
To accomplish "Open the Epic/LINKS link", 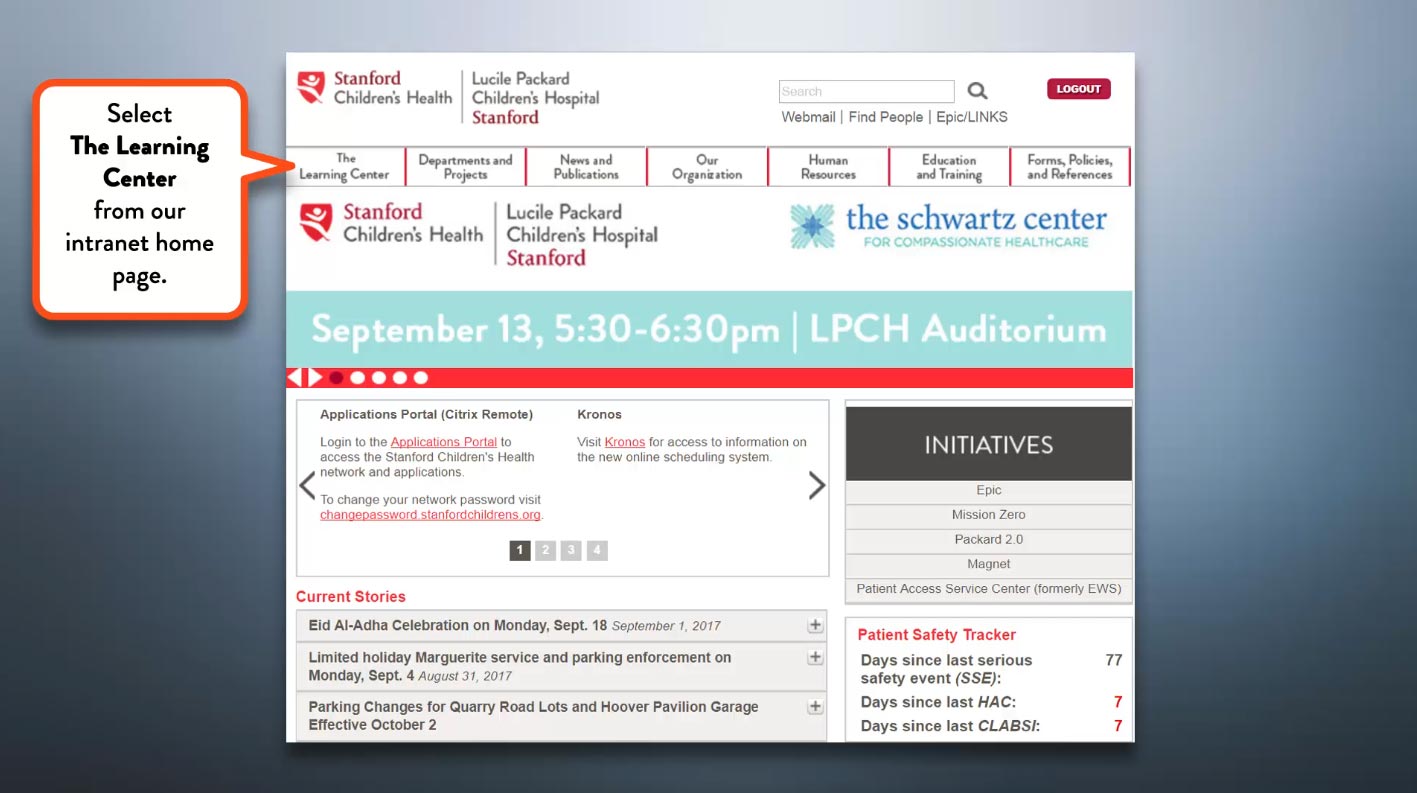I will pyautogui.click(x=972, y=117).
